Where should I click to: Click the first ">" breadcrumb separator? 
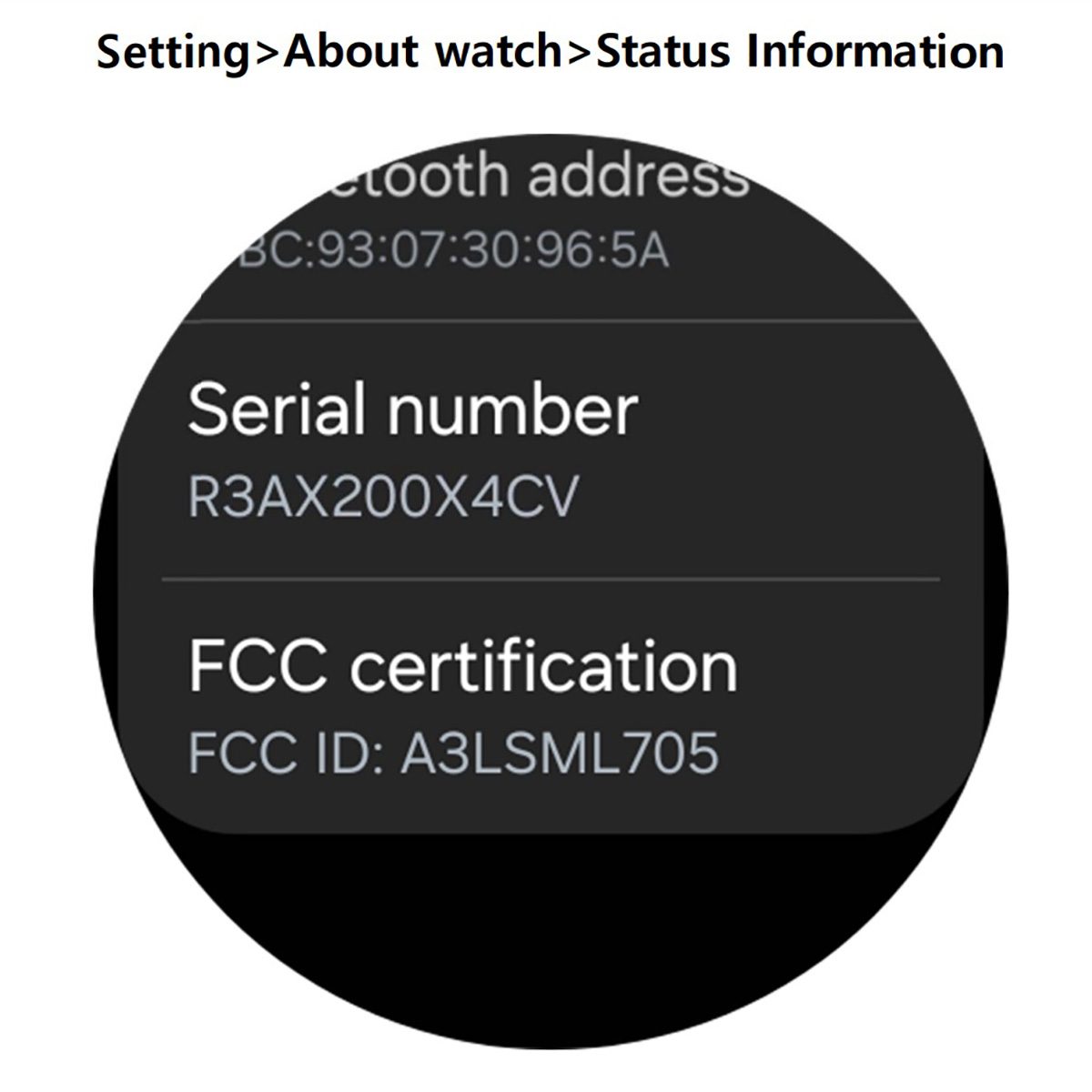(x=266, y=51)
